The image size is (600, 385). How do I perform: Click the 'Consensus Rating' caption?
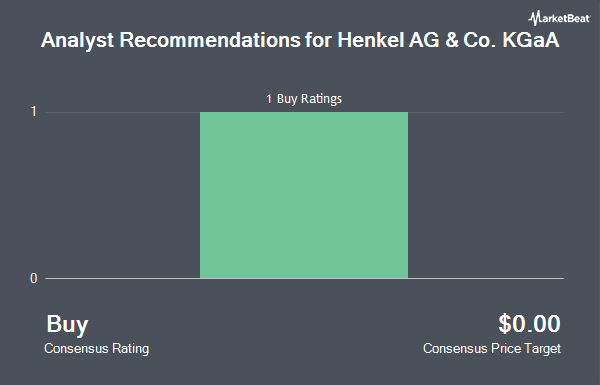pos(96,349)
